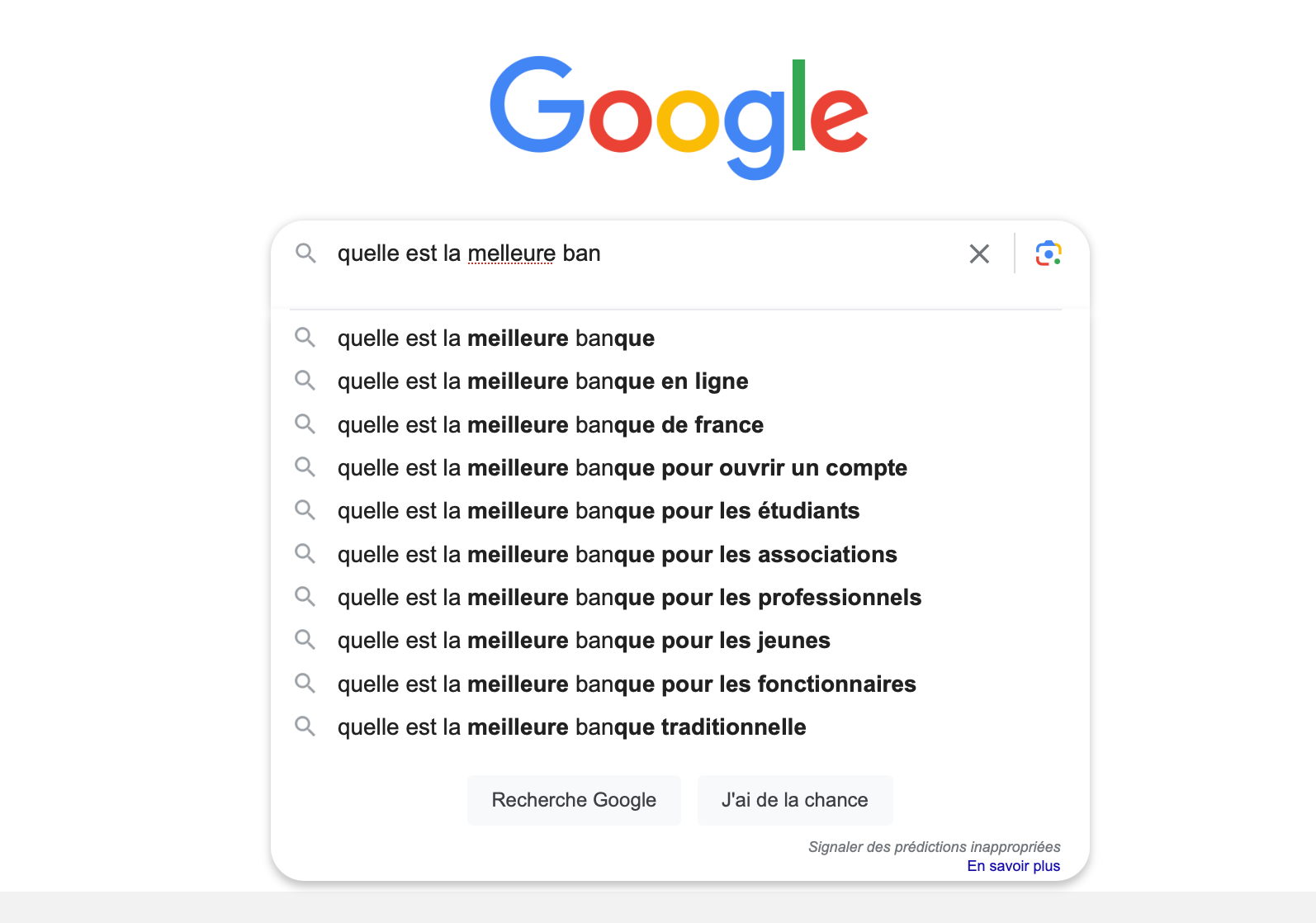Click the 'Recherche Google' button

pyautogui.click(x=574, y=800)
